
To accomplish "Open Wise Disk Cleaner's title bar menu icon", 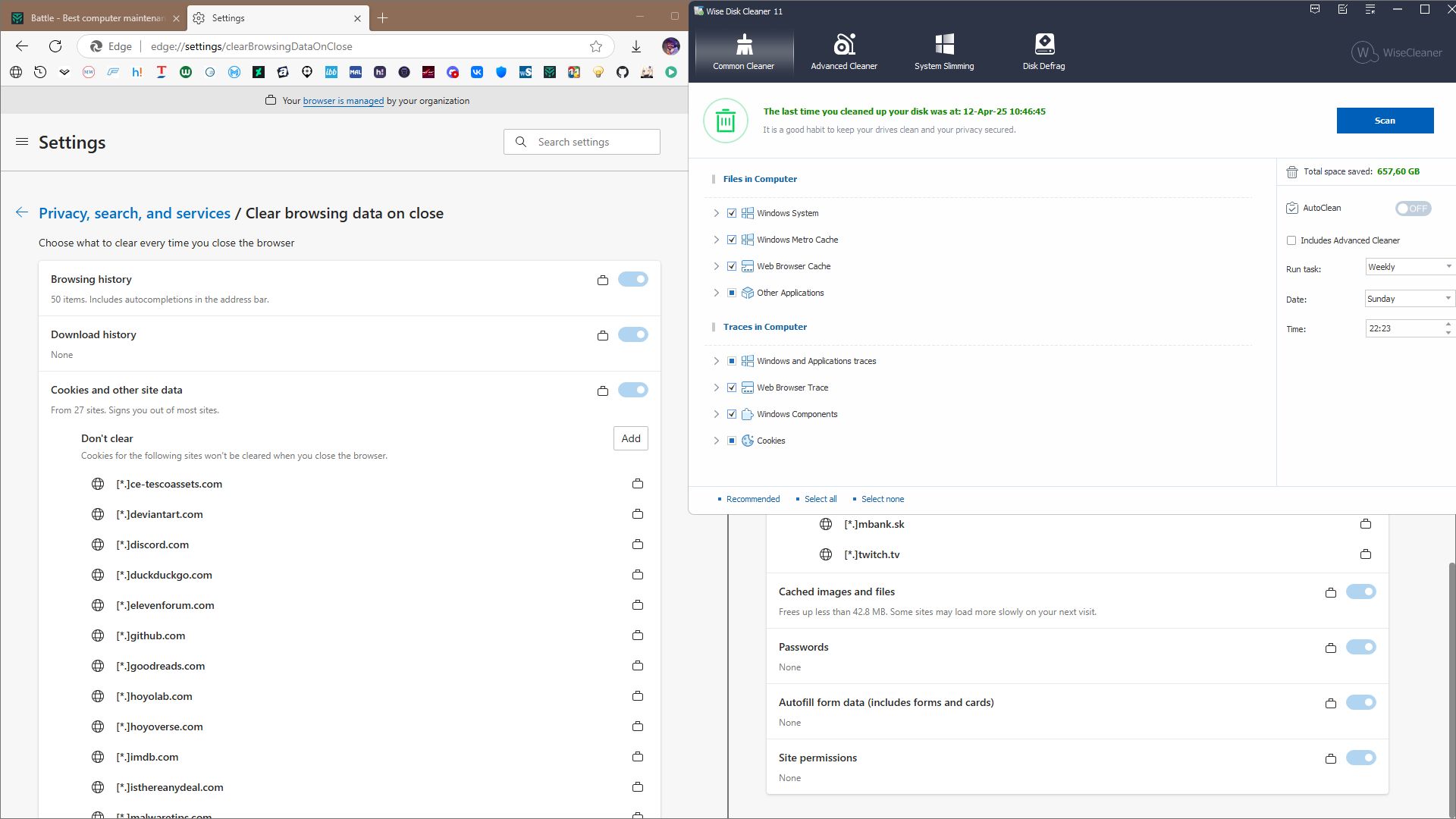I will [x=1370, y=10].
